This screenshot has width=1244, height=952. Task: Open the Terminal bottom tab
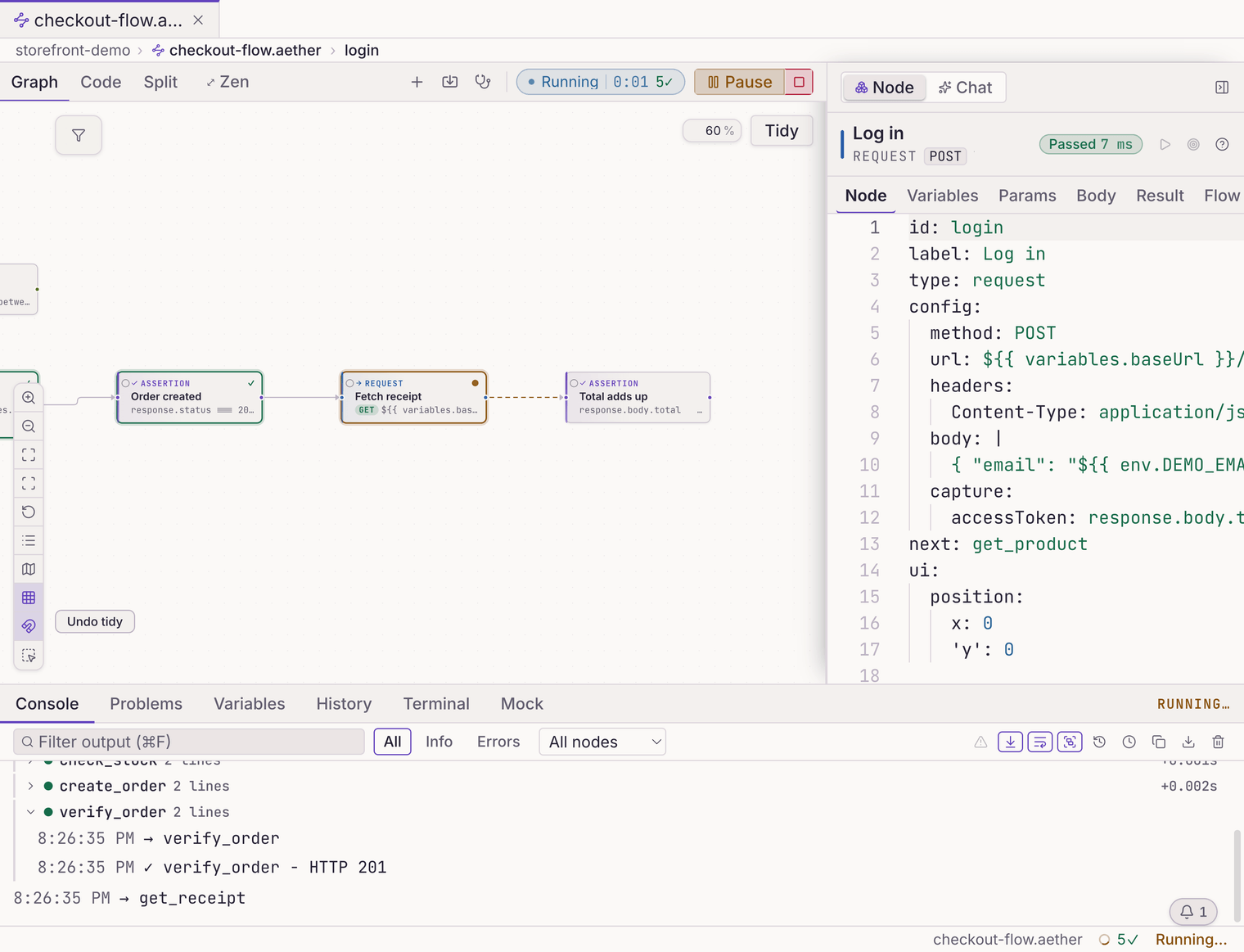436,704
